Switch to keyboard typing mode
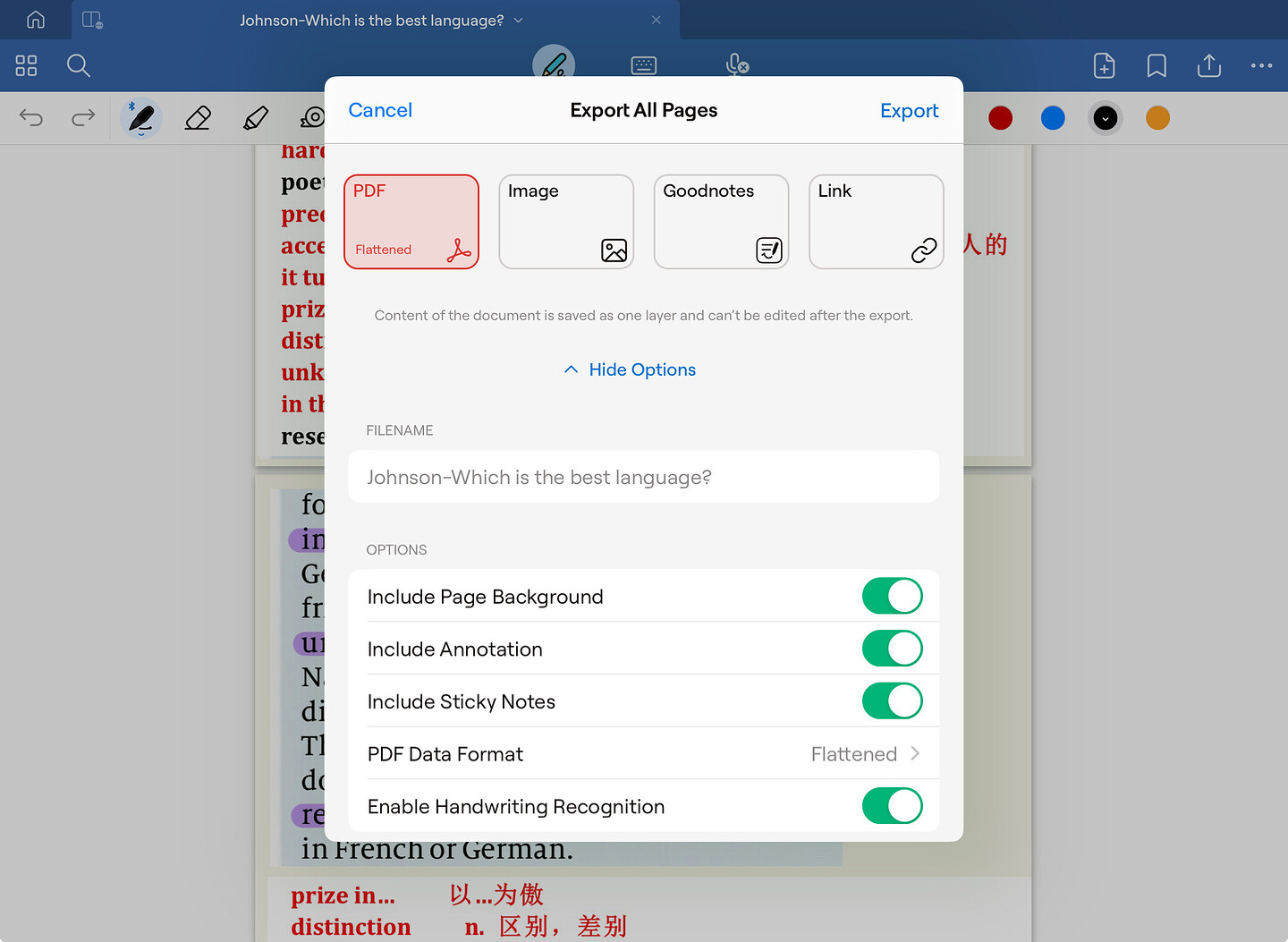 coord(644,65)
